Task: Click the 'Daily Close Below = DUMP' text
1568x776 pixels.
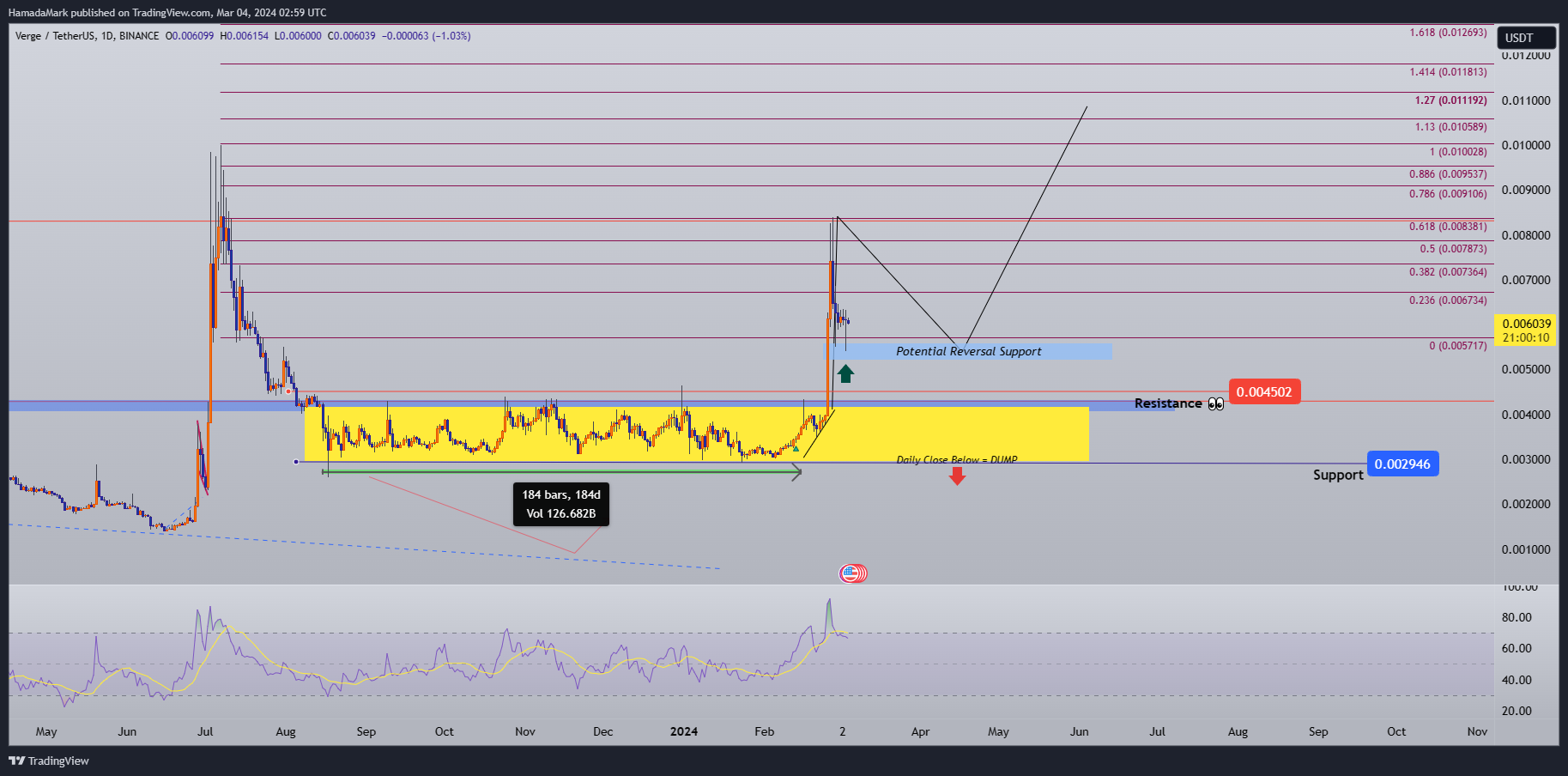Action: coord(957,460)
